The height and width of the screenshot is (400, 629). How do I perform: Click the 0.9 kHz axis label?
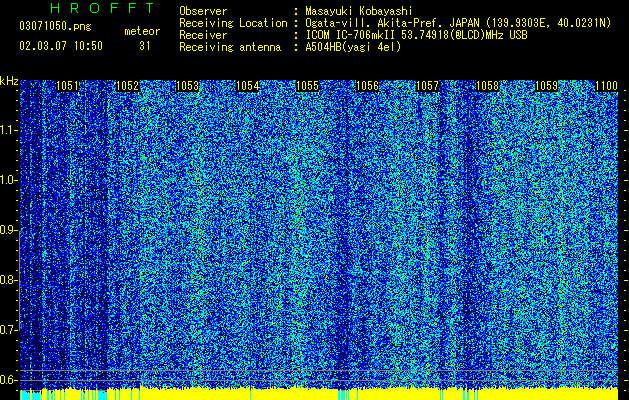(x=8, y=230)
